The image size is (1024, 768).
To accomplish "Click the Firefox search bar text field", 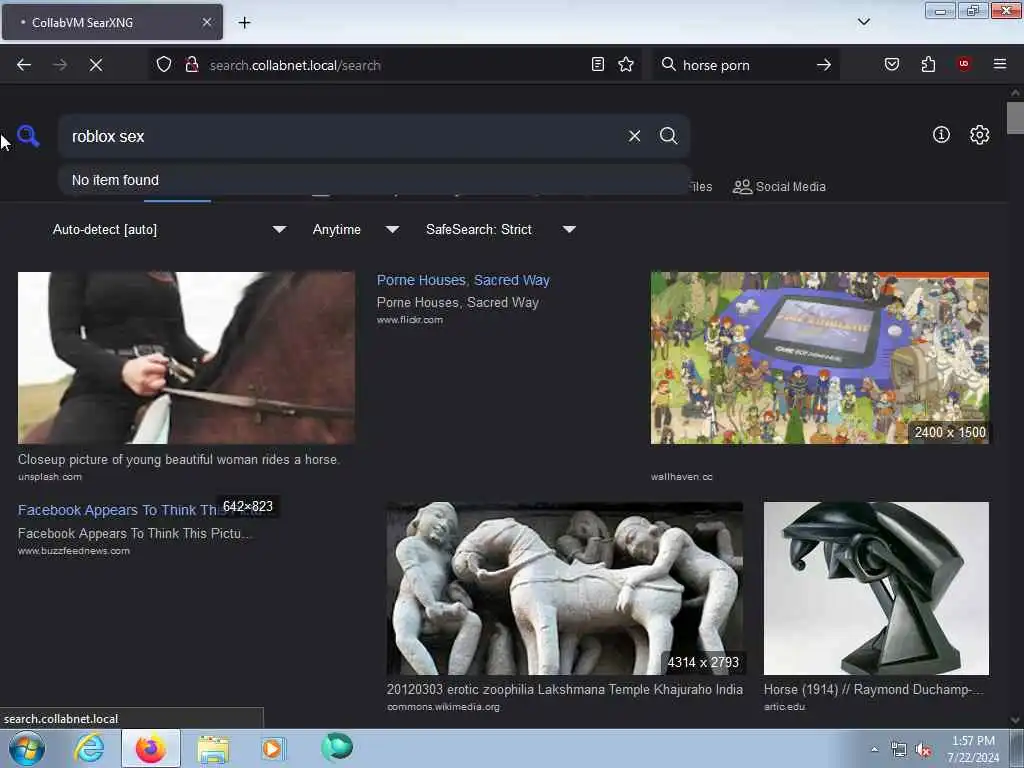I will [744, 65].
